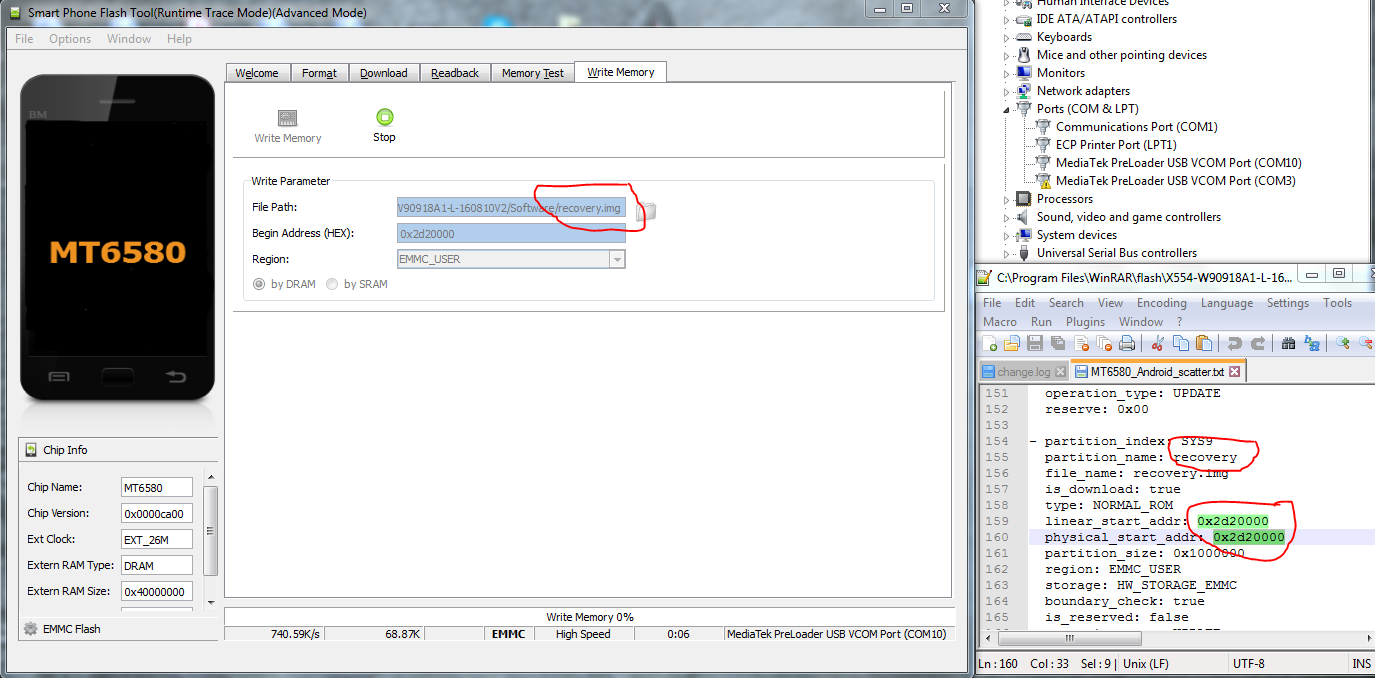The width and height of the screenshot is (1375, 678).
Task: Click the zoom in magnifier icon
Action: click(x=1343, y=344)
